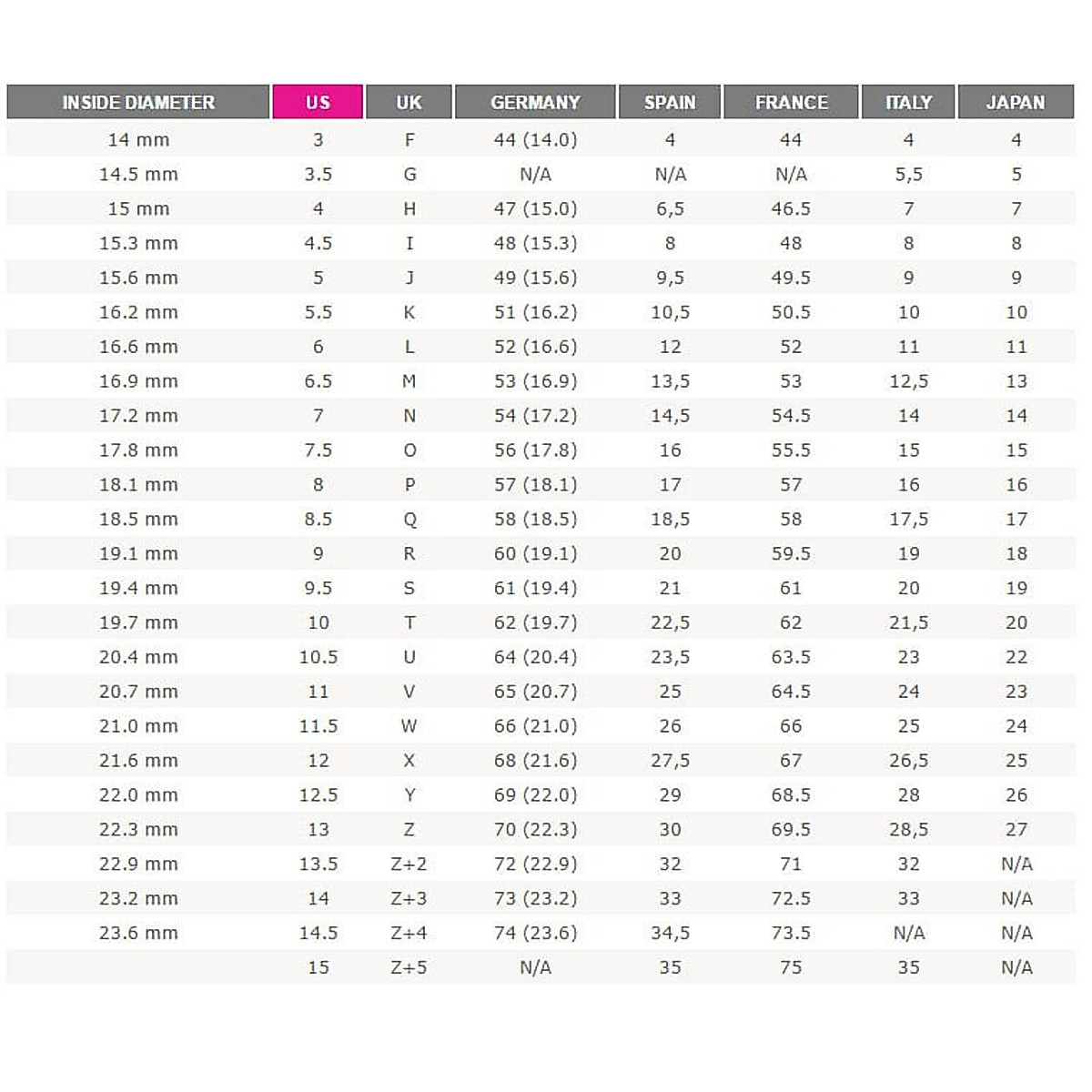Screen dimensions: 1092x1092
Task: Click the GERMANY column header
Action: point(535,102)
